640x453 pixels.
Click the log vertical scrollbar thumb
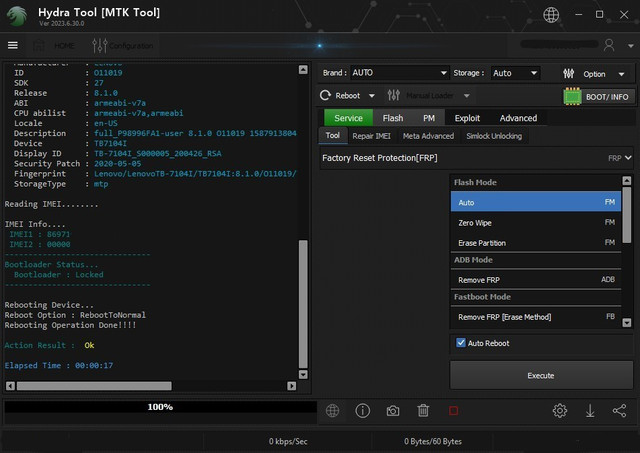point(303,304)
